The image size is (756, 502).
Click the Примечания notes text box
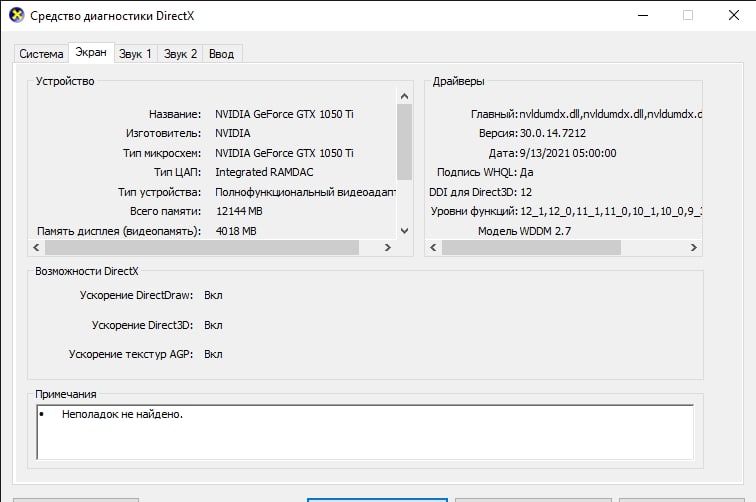(x=365, y=432)
